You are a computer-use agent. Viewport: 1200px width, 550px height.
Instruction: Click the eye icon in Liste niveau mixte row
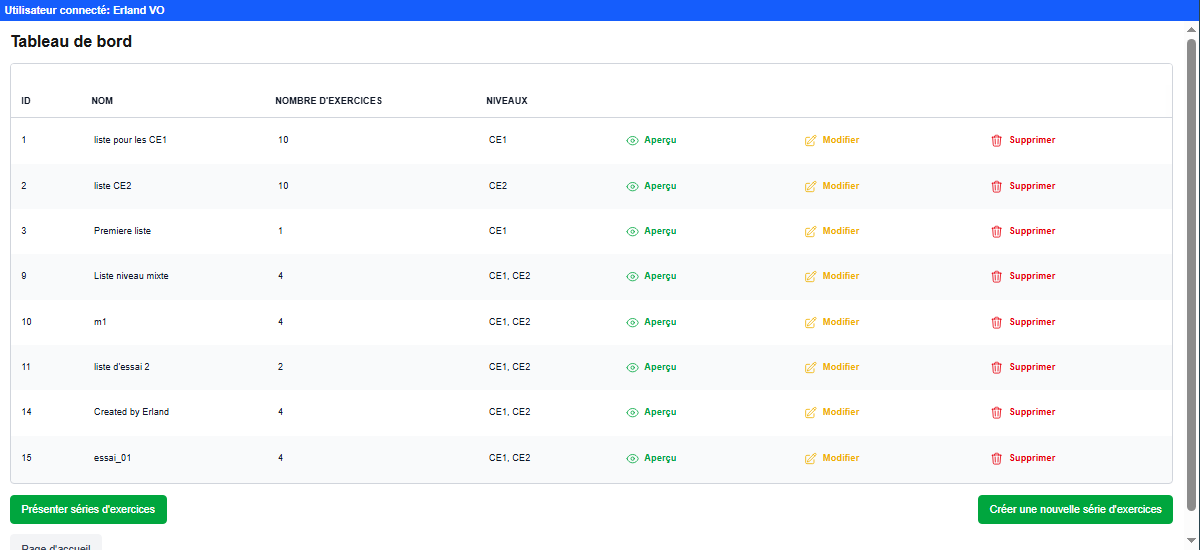click(x=632, y=277)
